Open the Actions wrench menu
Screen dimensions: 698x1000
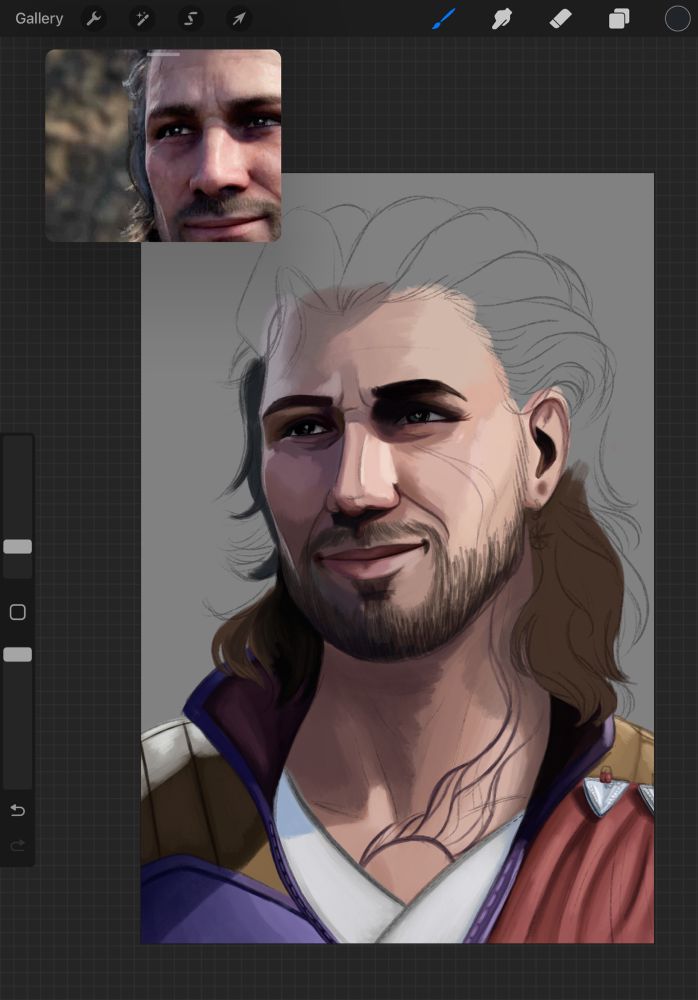tap(93, 18)
